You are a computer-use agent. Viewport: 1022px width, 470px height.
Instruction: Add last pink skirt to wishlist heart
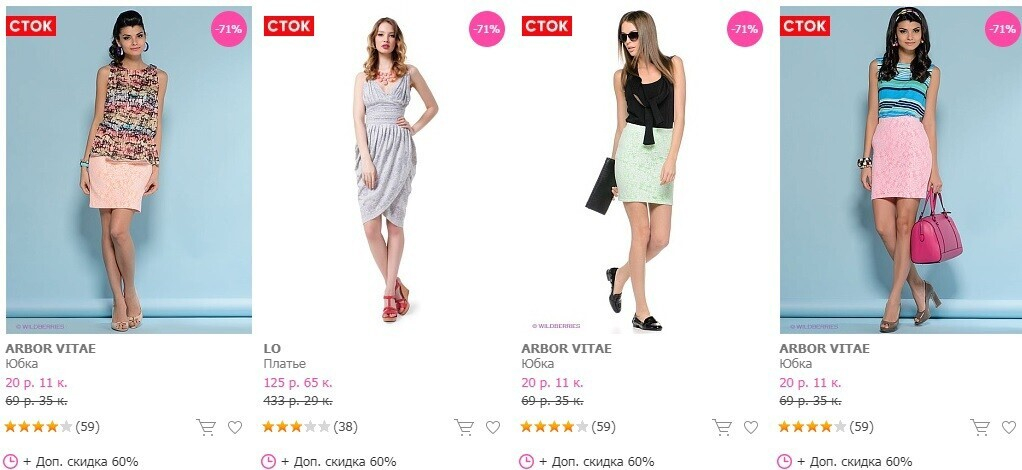tap(1009, 427)
